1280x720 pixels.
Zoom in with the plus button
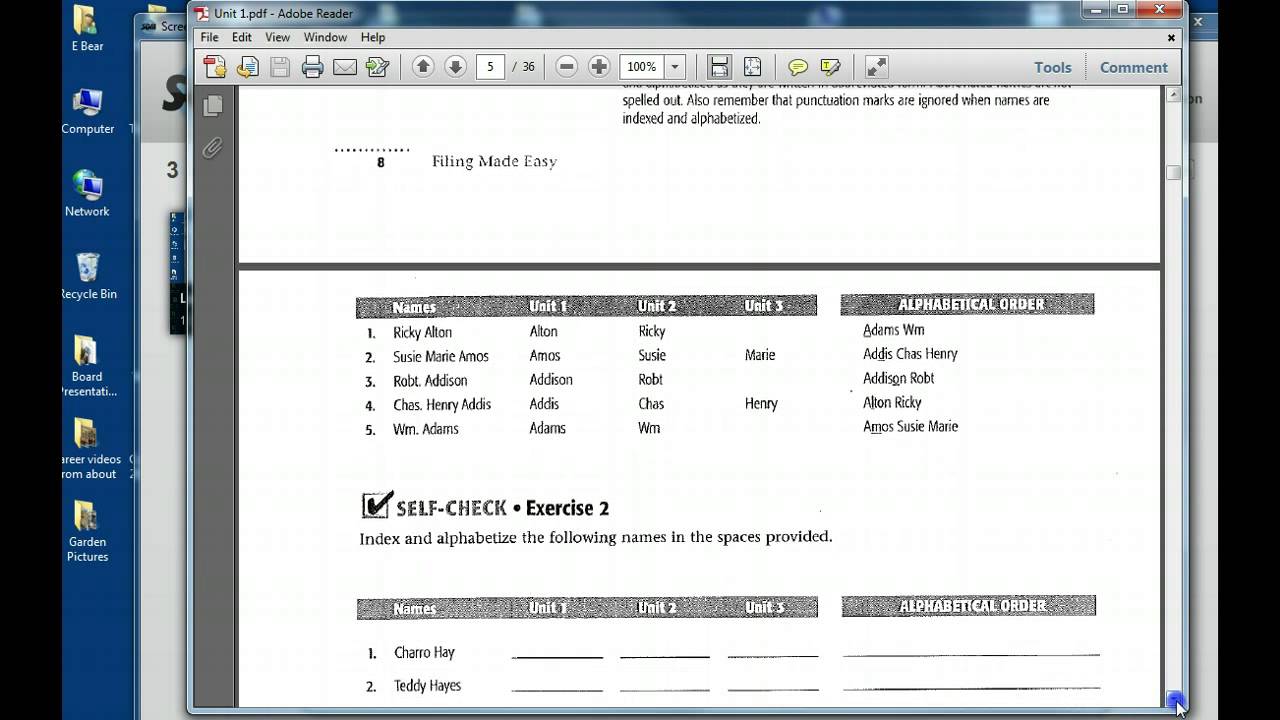tap(599, 67)
